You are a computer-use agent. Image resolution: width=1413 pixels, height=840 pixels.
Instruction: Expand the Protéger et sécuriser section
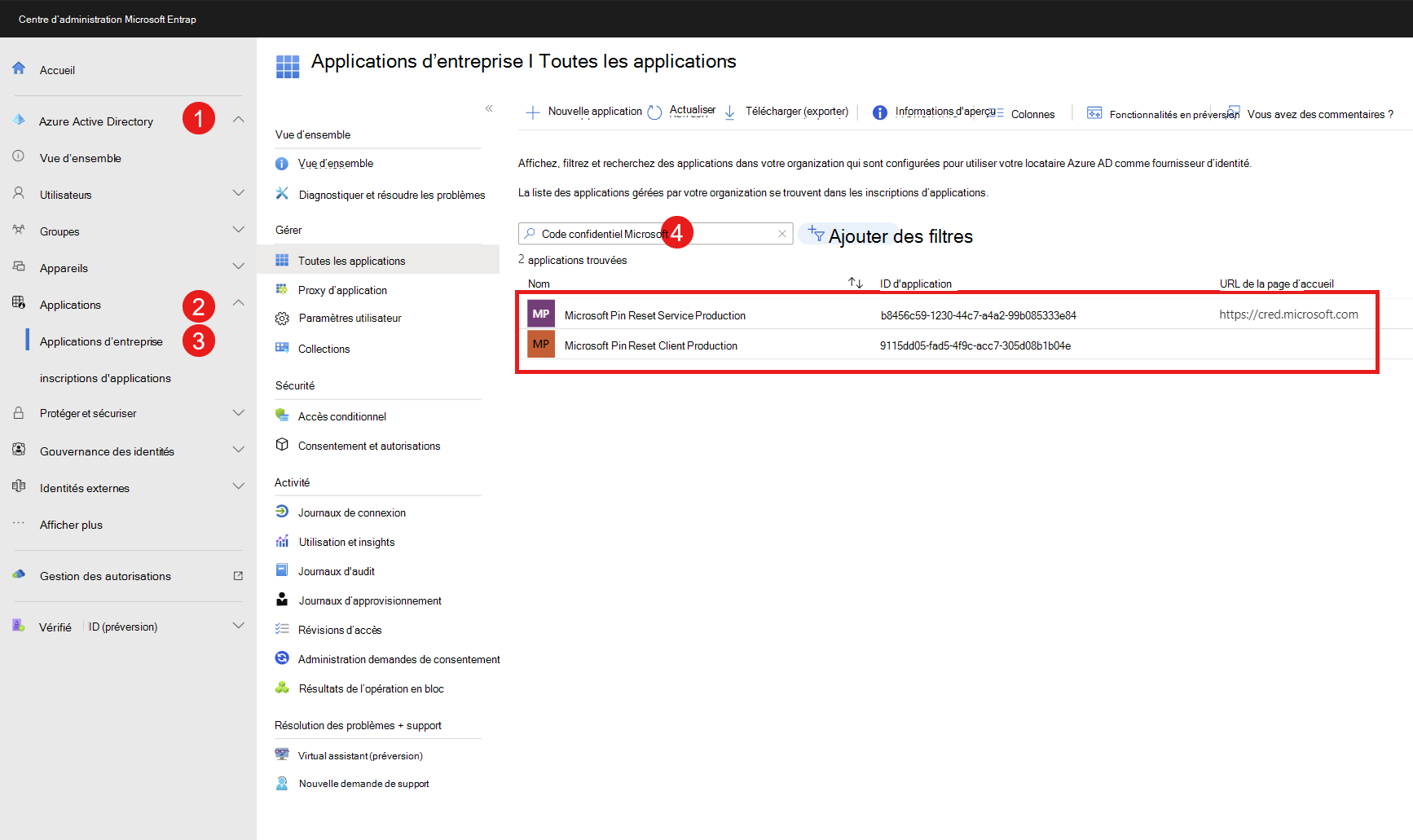tap(239, 413)
